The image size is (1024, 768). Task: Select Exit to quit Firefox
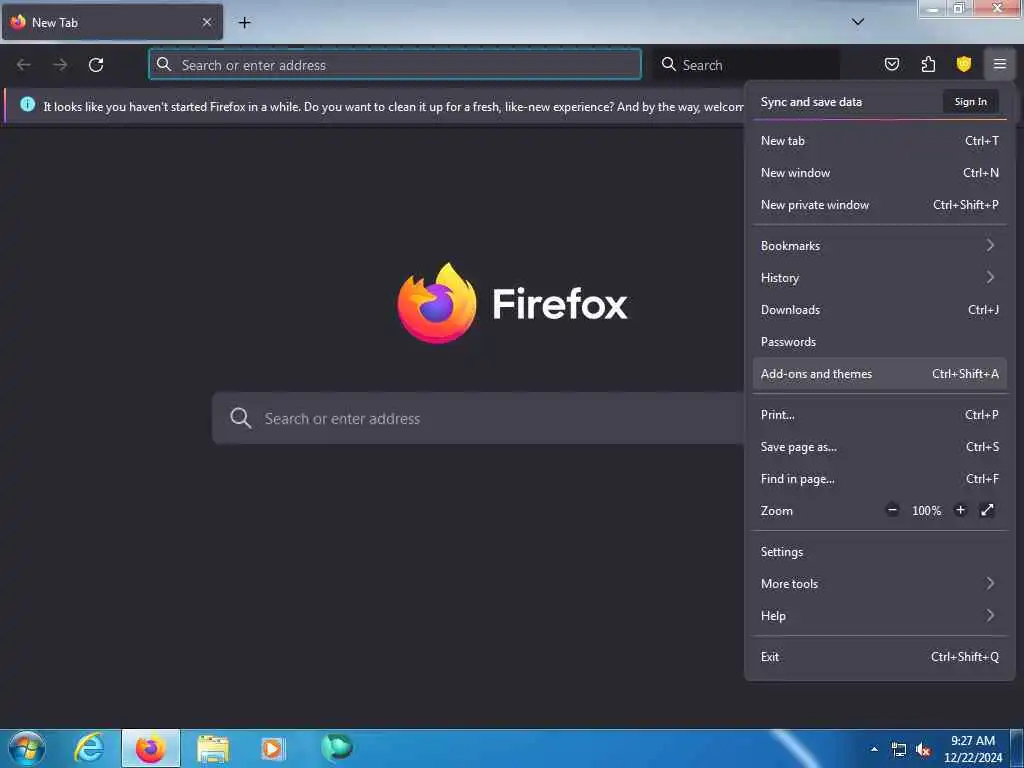(879, 657)
